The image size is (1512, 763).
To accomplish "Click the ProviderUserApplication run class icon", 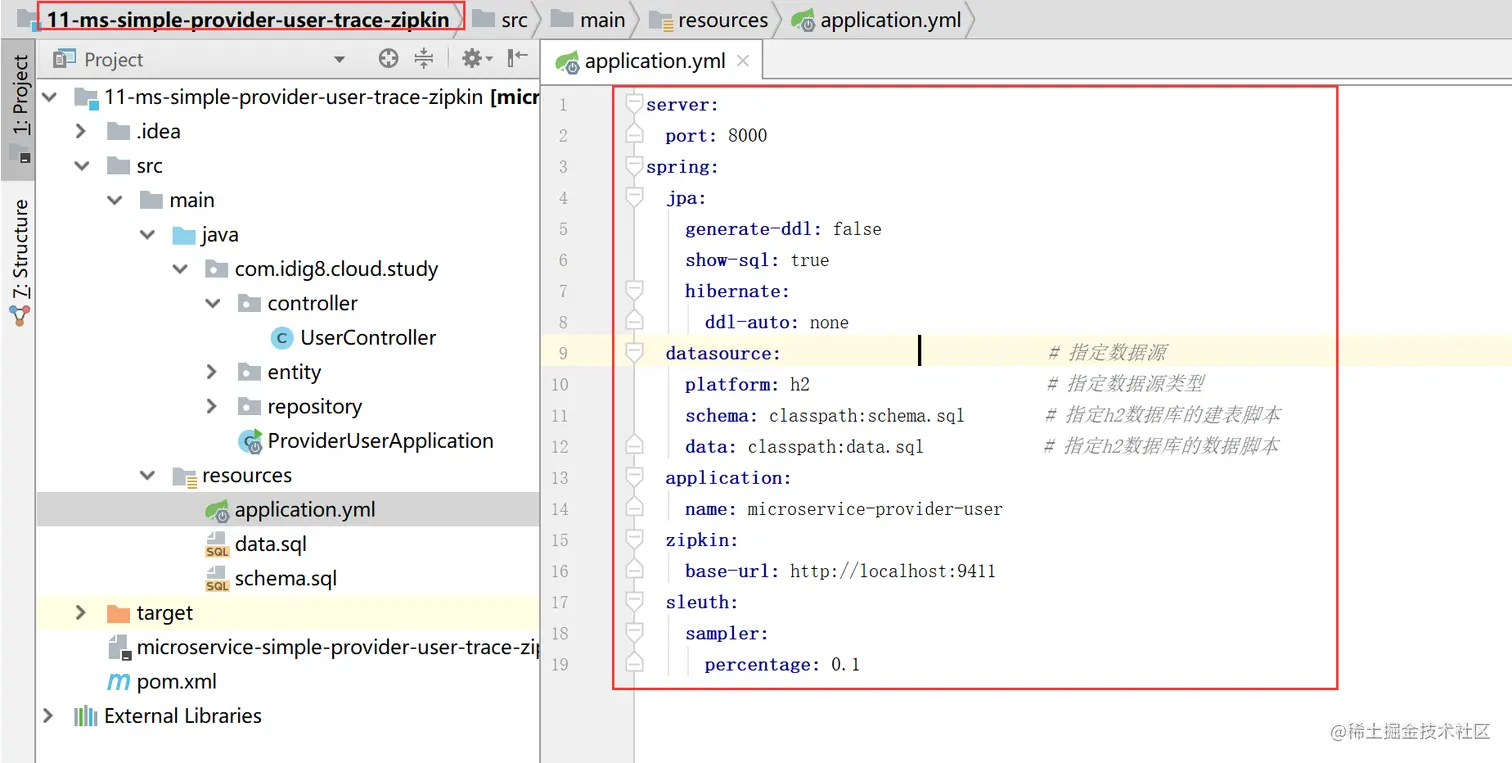I will click(x=250, y=441).
